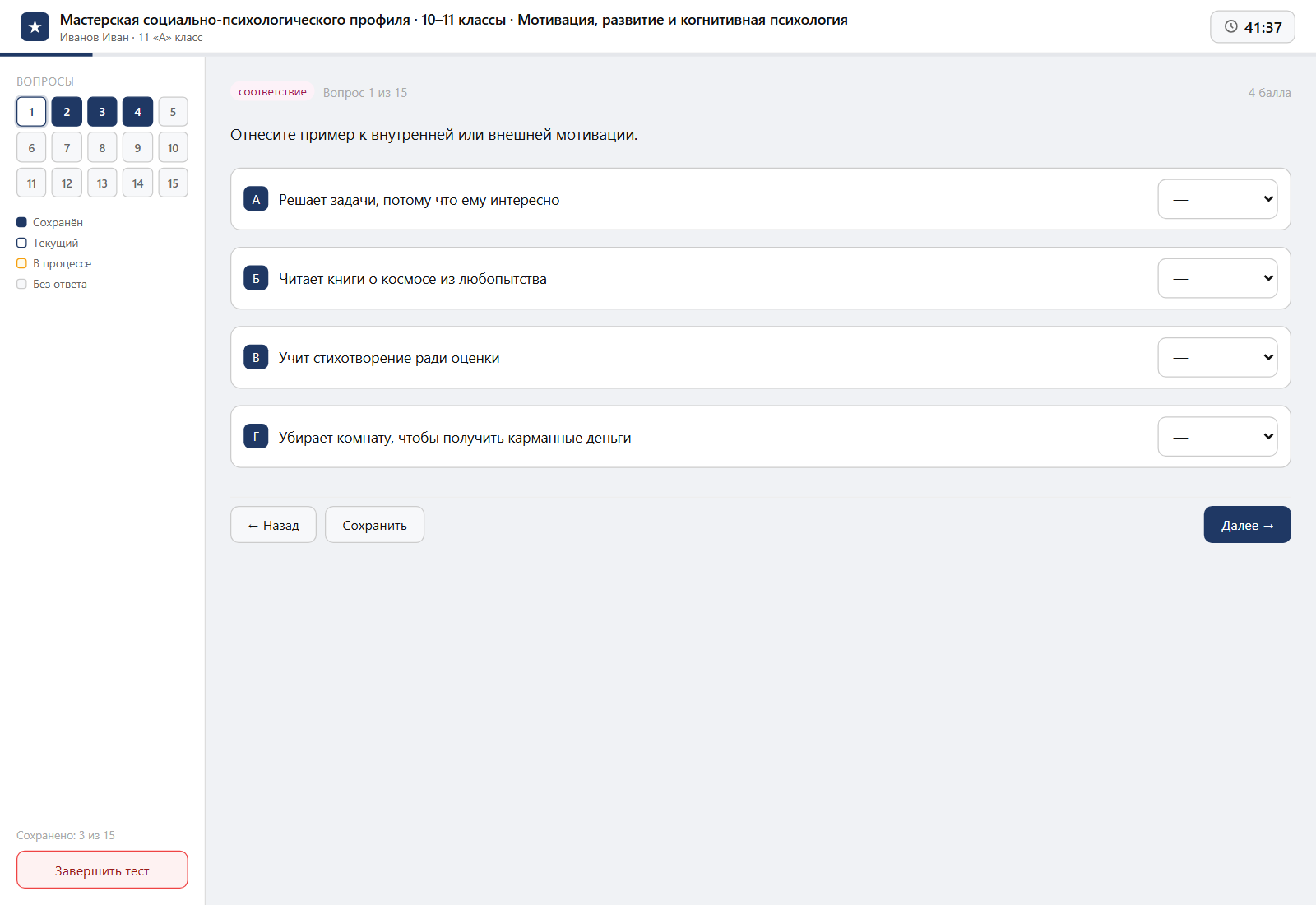Open saved question 3
The image size is (1316, 905).
[102, 112]
